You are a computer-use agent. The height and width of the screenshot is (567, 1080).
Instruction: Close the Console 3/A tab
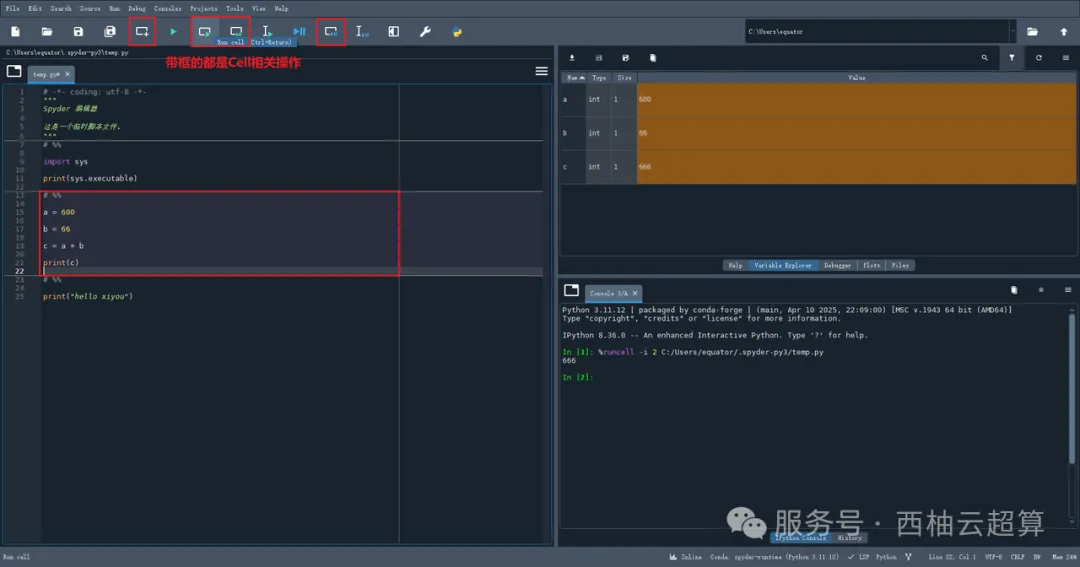pyautogui.click(x=635, y=293)
